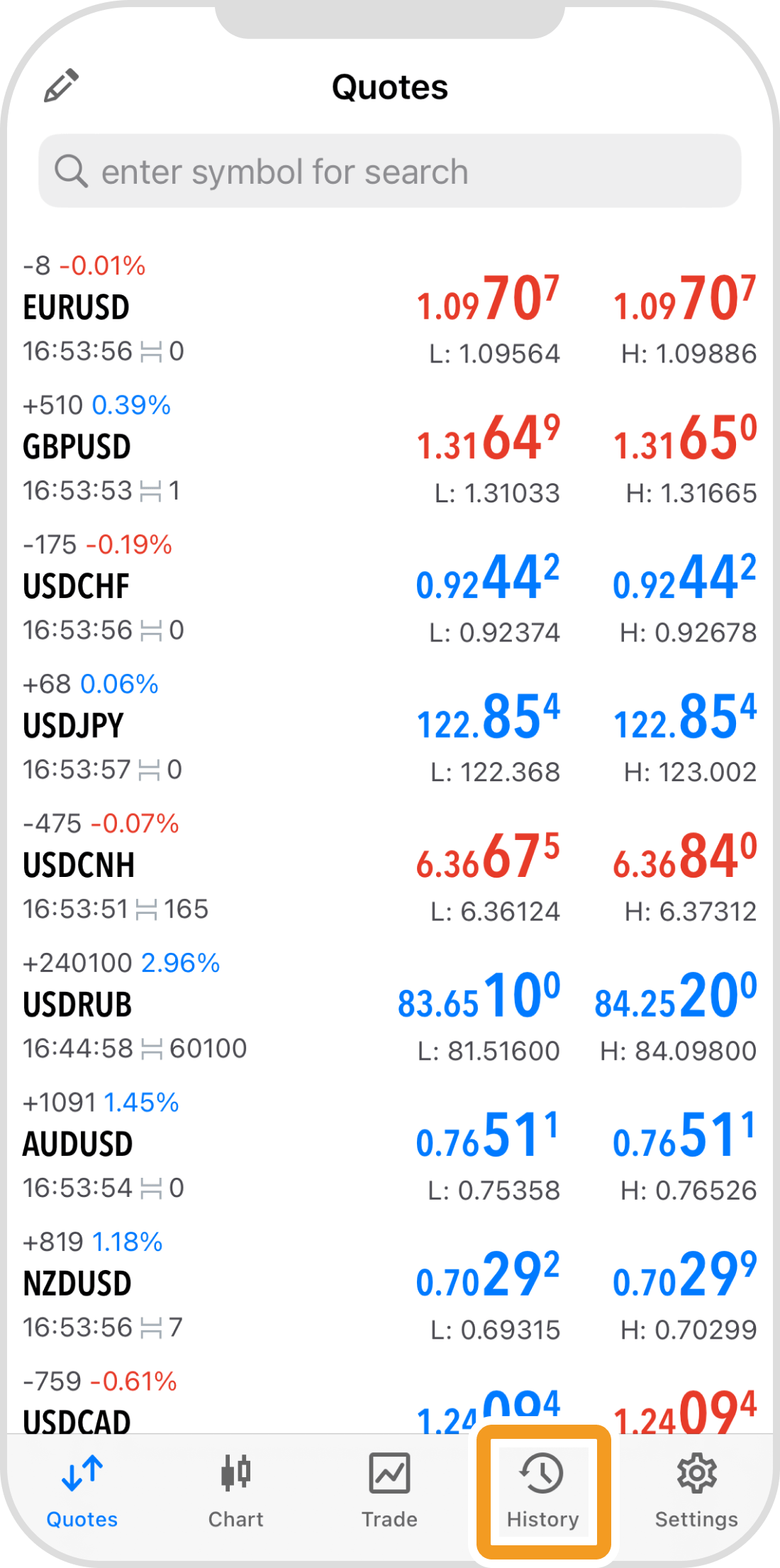780x1568 pixels.
Task: Tap the Quotes screen title
Action: (x=390, y=87)
